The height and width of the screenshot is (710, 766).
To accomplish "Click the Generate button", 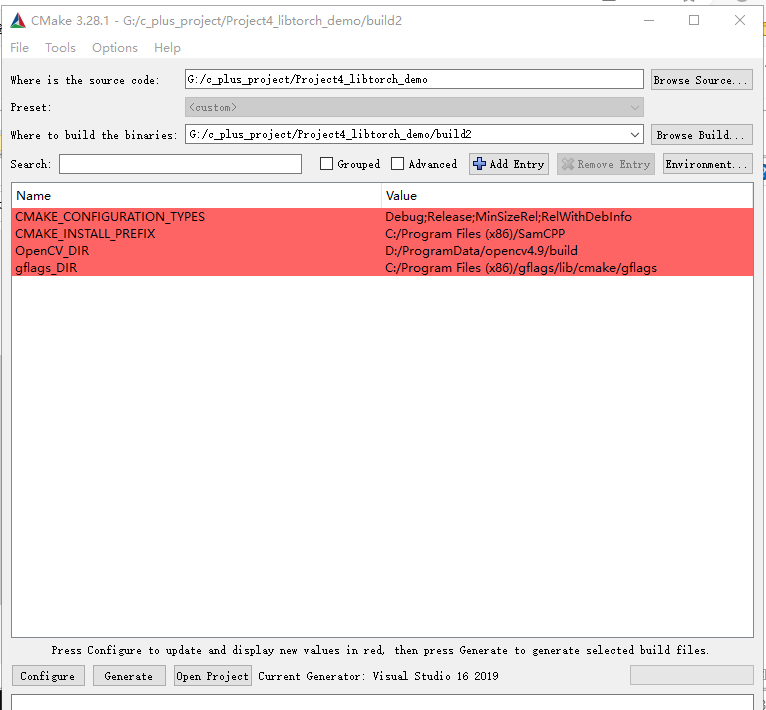I will [x=129, y=676].
